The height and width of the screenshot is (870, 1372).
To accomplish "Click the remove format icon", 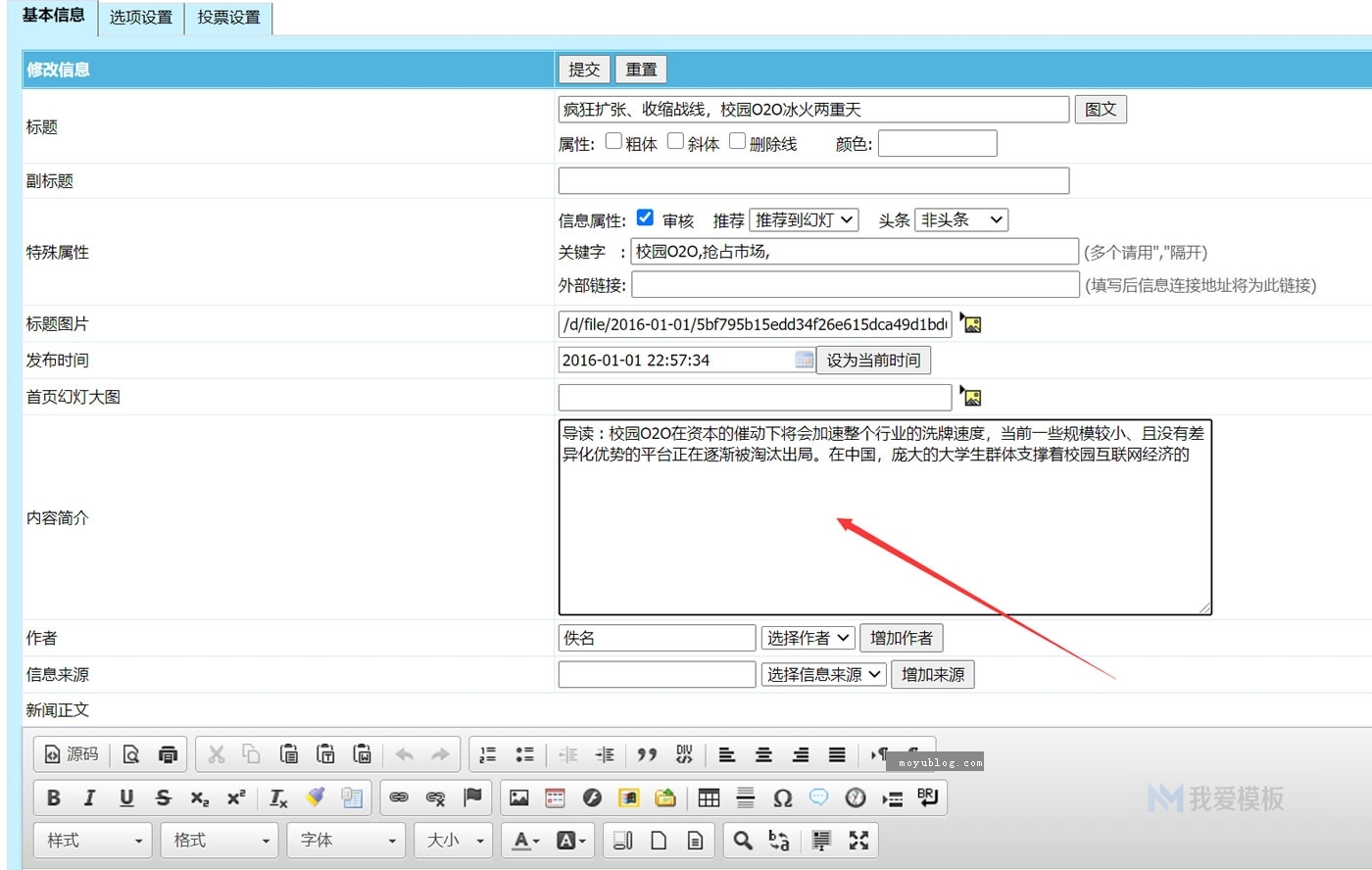I will click(x=278, y=797).
